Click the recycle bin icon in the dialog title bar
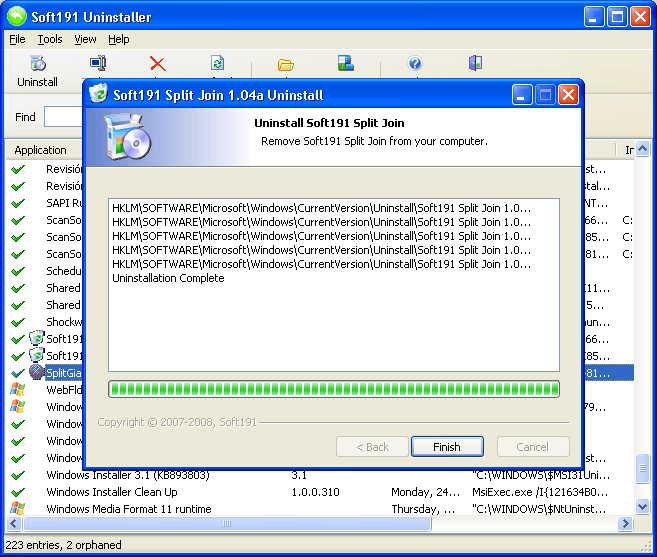657x557 pixels. click(x=98, y=93)
